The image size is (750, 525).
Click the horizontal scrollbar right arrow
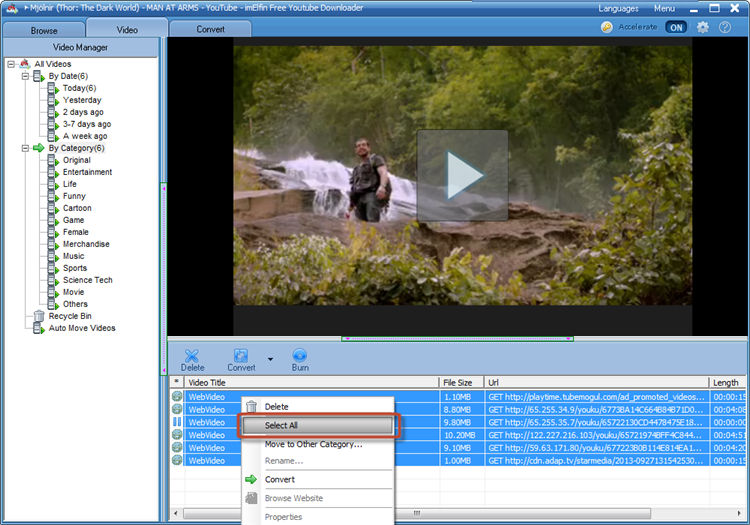[x=740, y=513]
